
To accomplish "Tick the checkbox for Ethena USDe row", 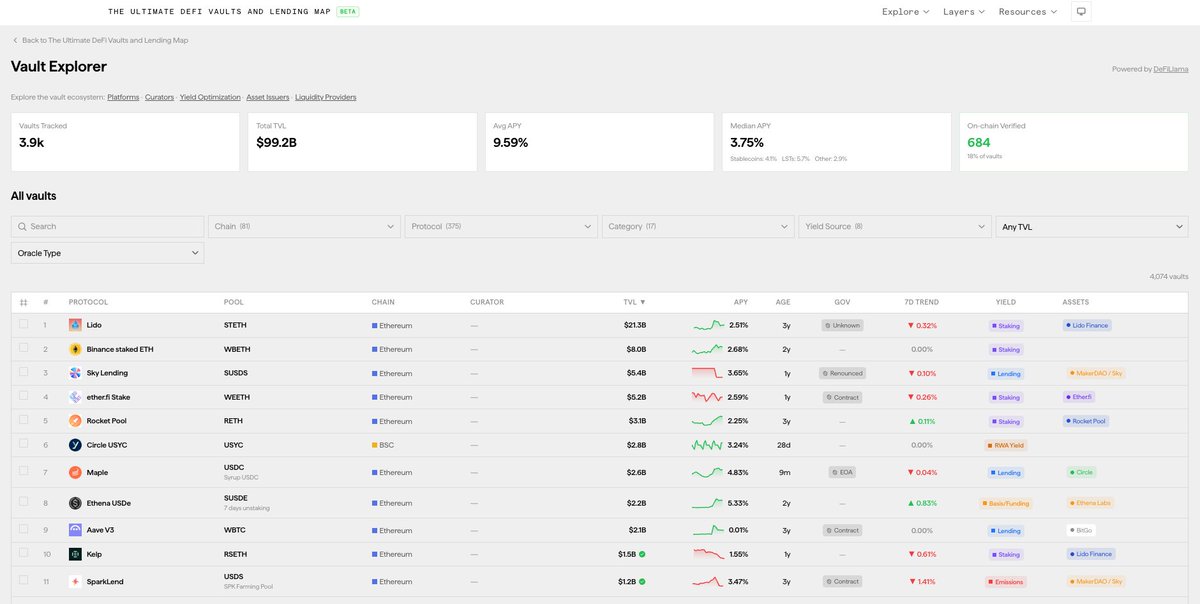I will [24, 502].
